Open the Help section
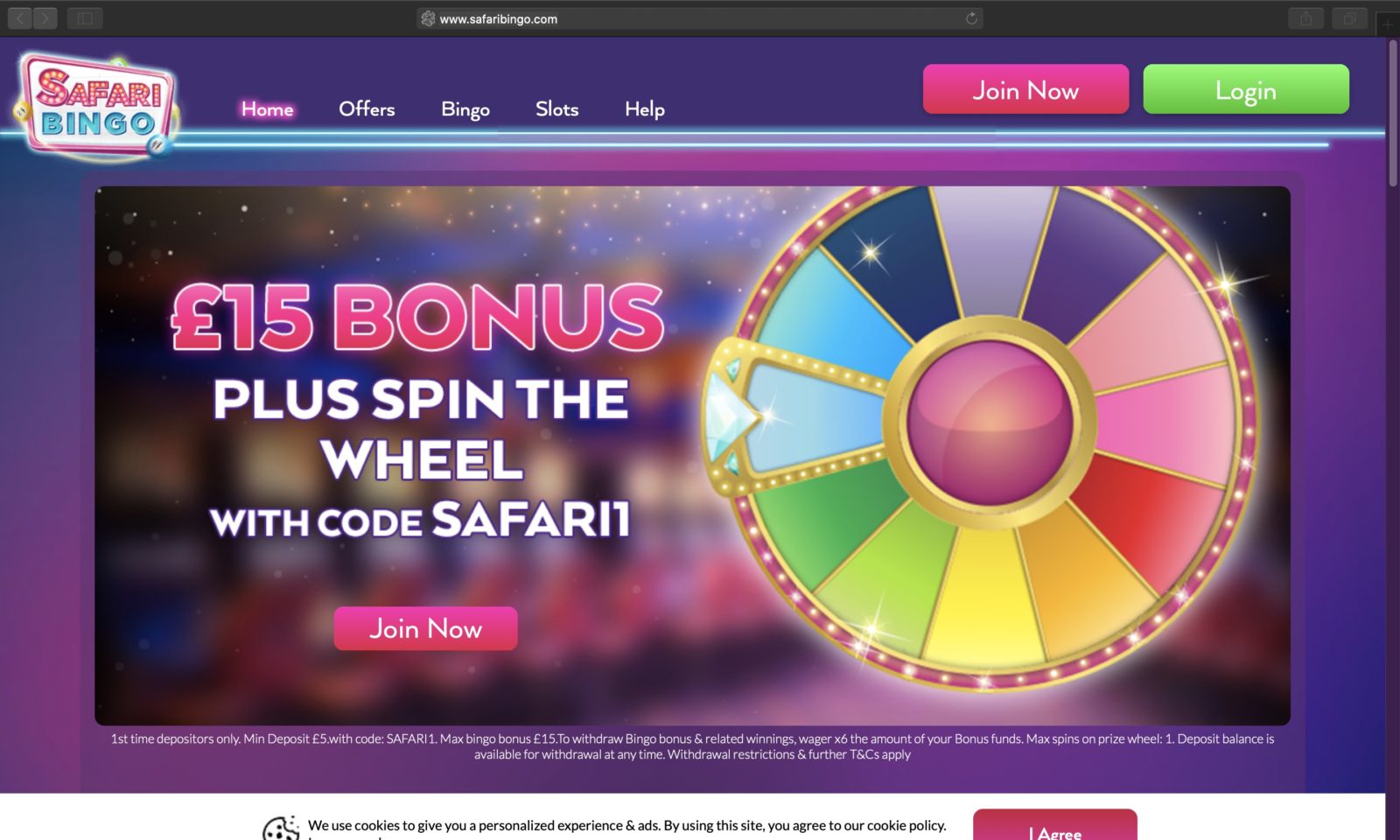This screenshot has width=1400, height=840. 644,108
